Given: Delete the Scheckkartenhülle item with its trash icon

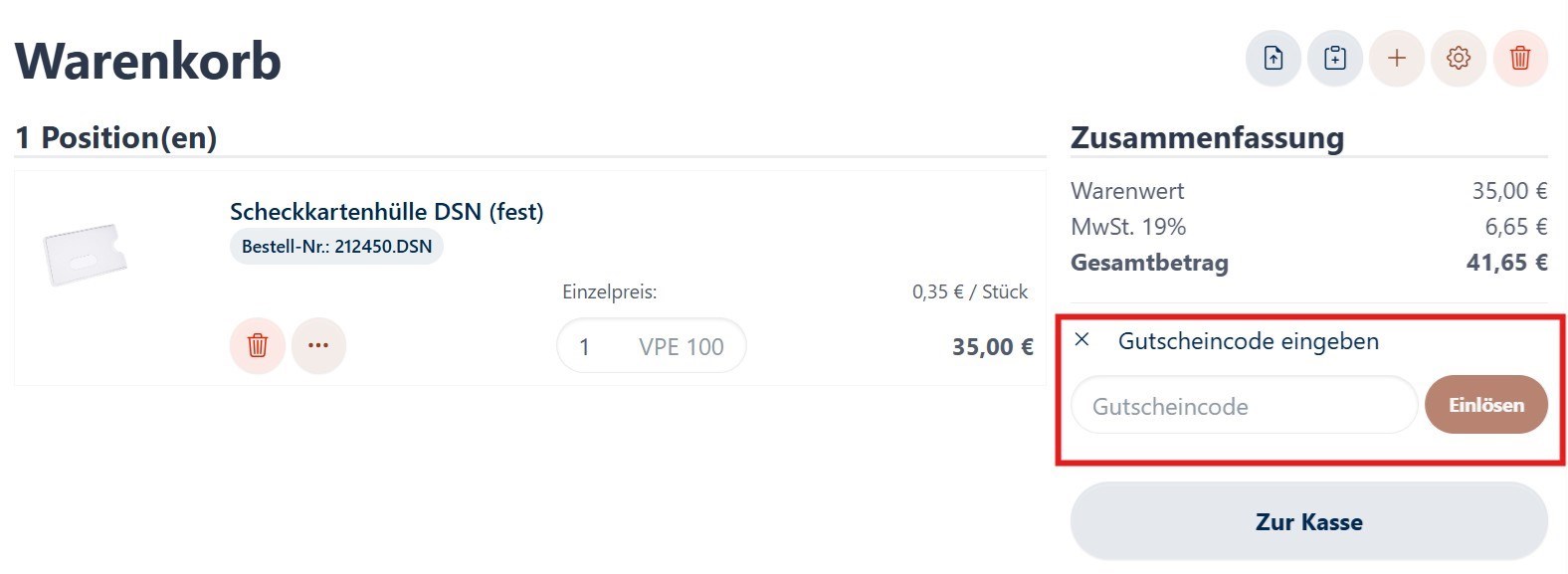Looking at the screenshot, I should coord(257,345).
